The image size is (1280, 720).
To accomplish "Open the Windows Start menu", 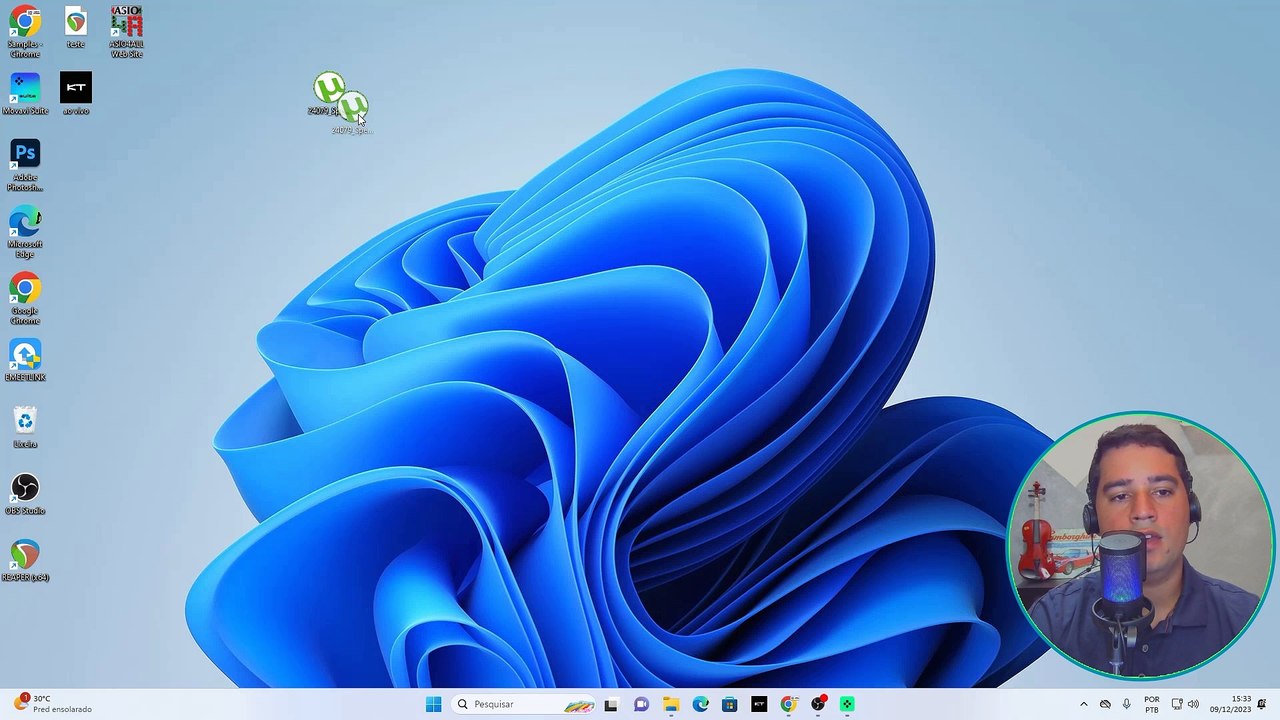I will (433, 704).
